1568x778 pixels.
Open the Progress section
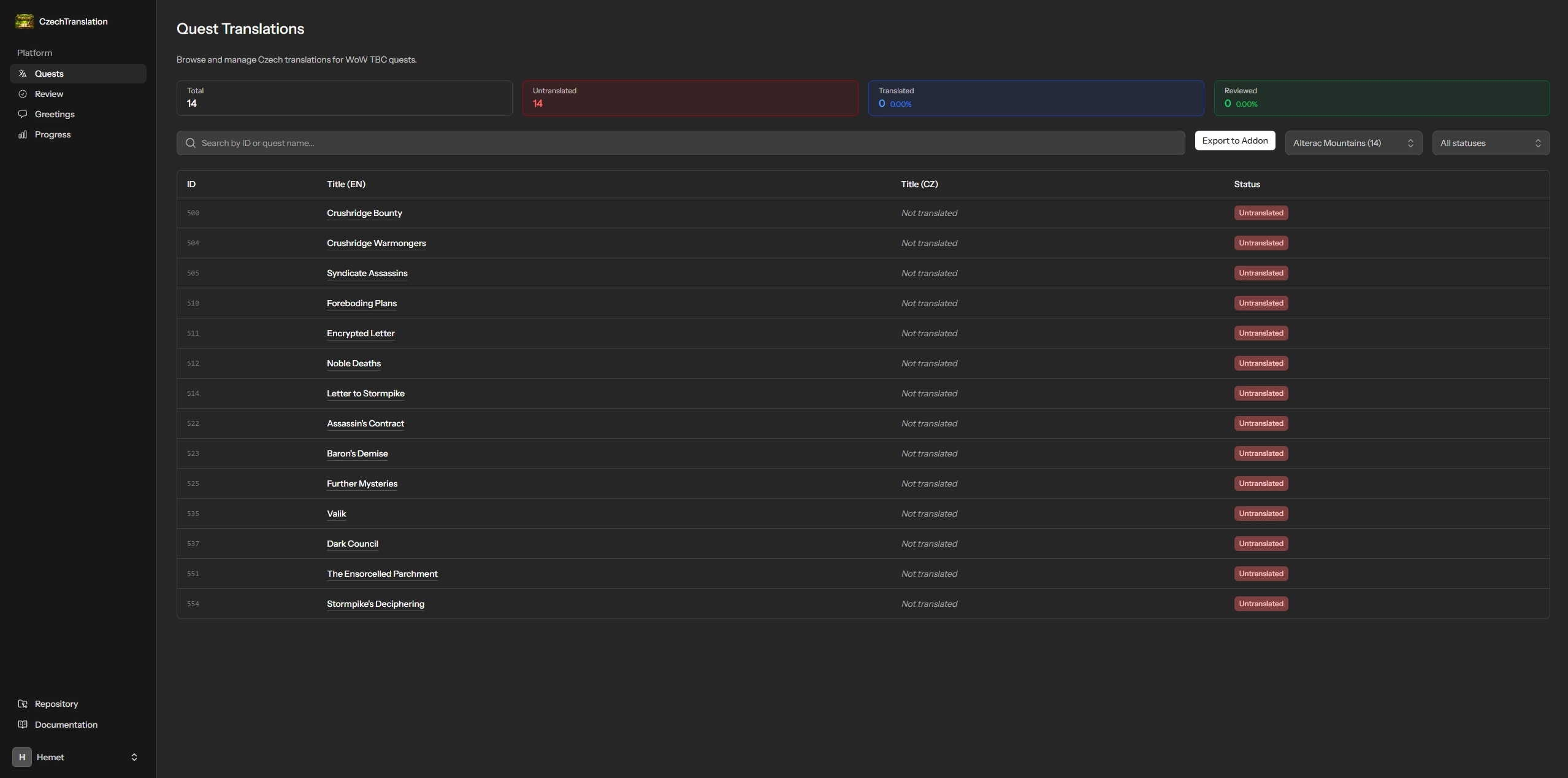(x=53, y=134)
